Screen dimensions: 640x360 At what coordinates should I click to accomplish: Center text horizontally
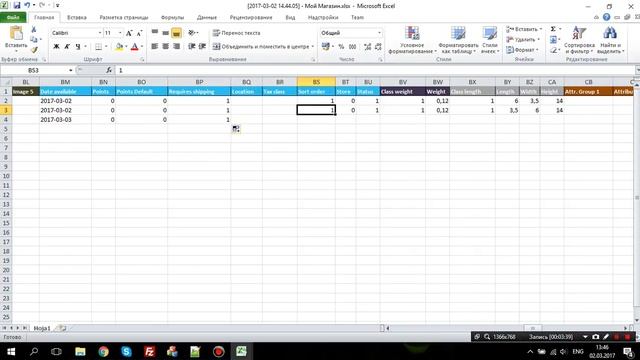pyautogui.click(x=165, y=47)
